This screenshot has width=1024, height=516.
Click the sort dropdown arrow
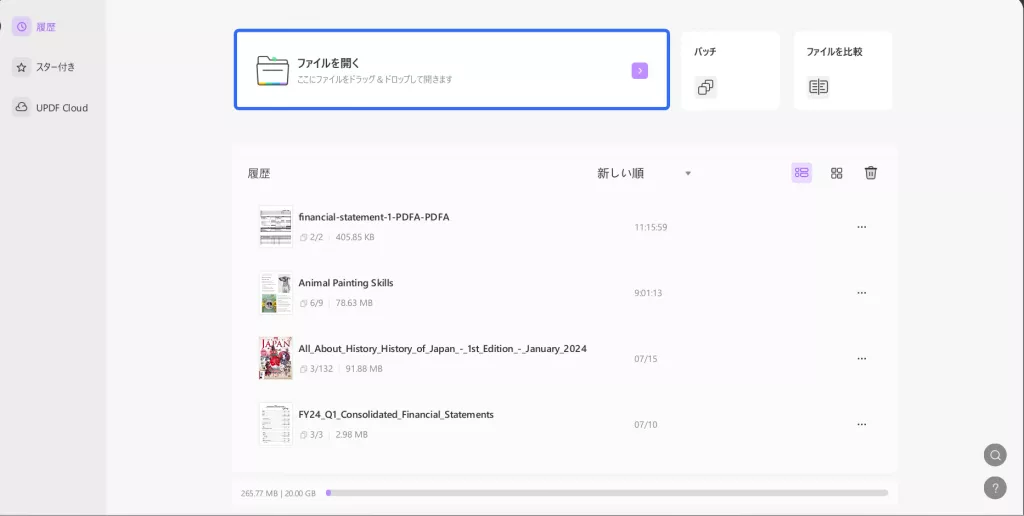(x=688, y=173)
